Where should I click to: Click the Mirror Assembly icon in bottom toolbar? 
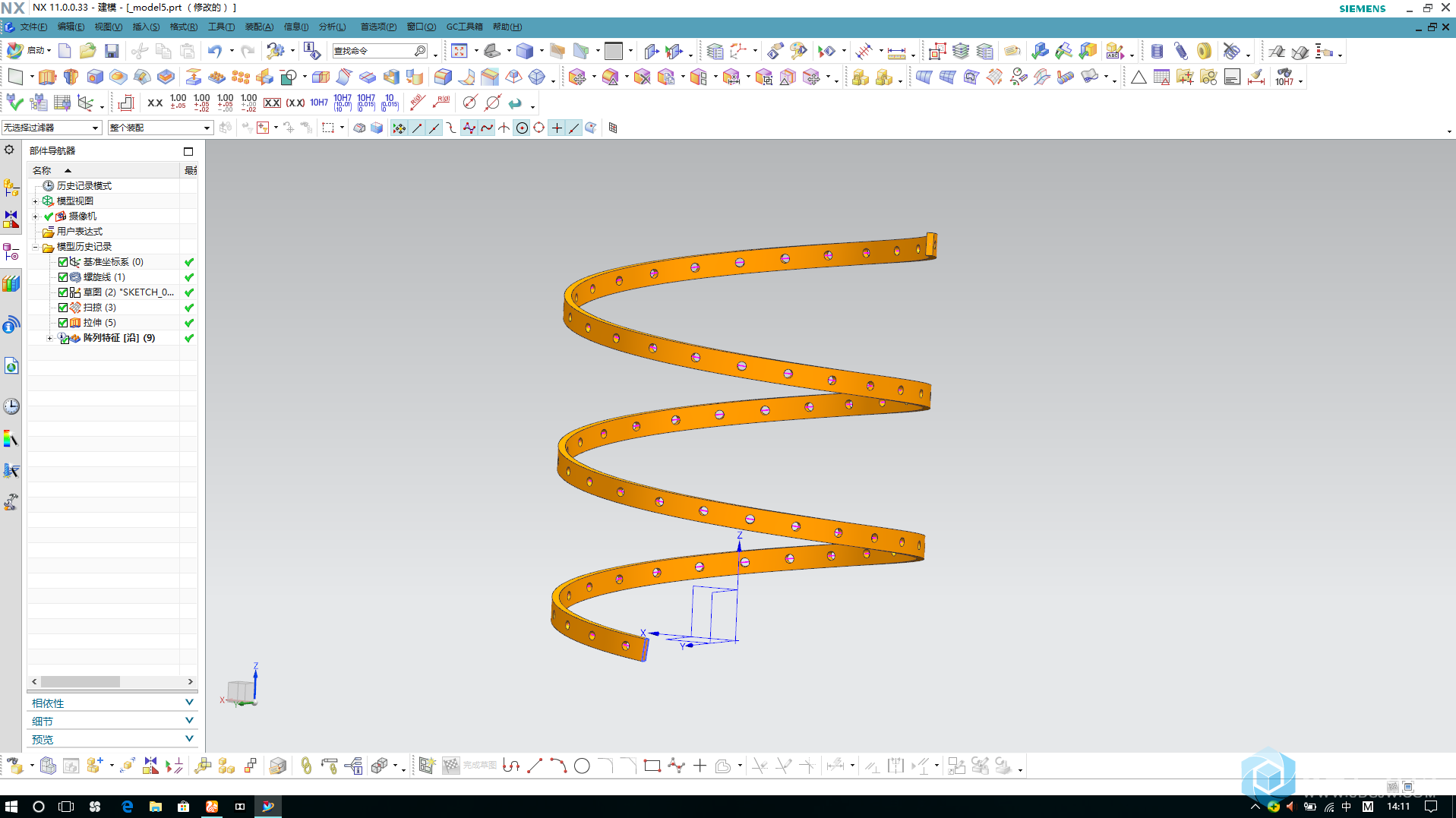150,766
